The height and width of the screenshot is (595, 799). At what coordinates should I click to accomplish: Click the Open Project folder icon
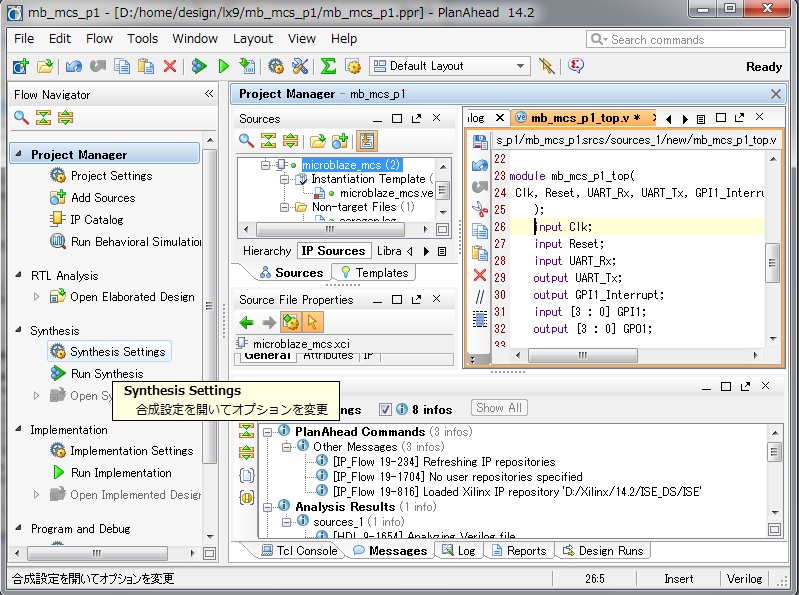45,66
